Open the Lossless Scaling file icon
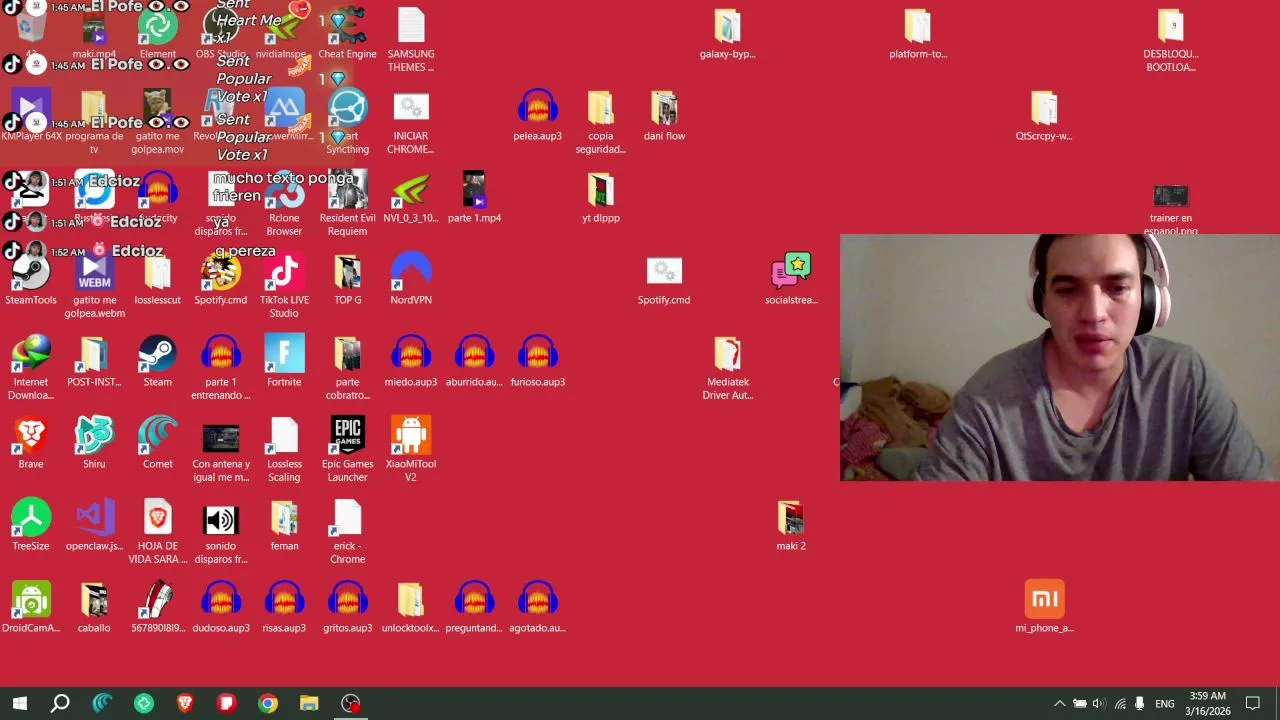Screen dimensions: 1280x720 [x=284, y=450]
